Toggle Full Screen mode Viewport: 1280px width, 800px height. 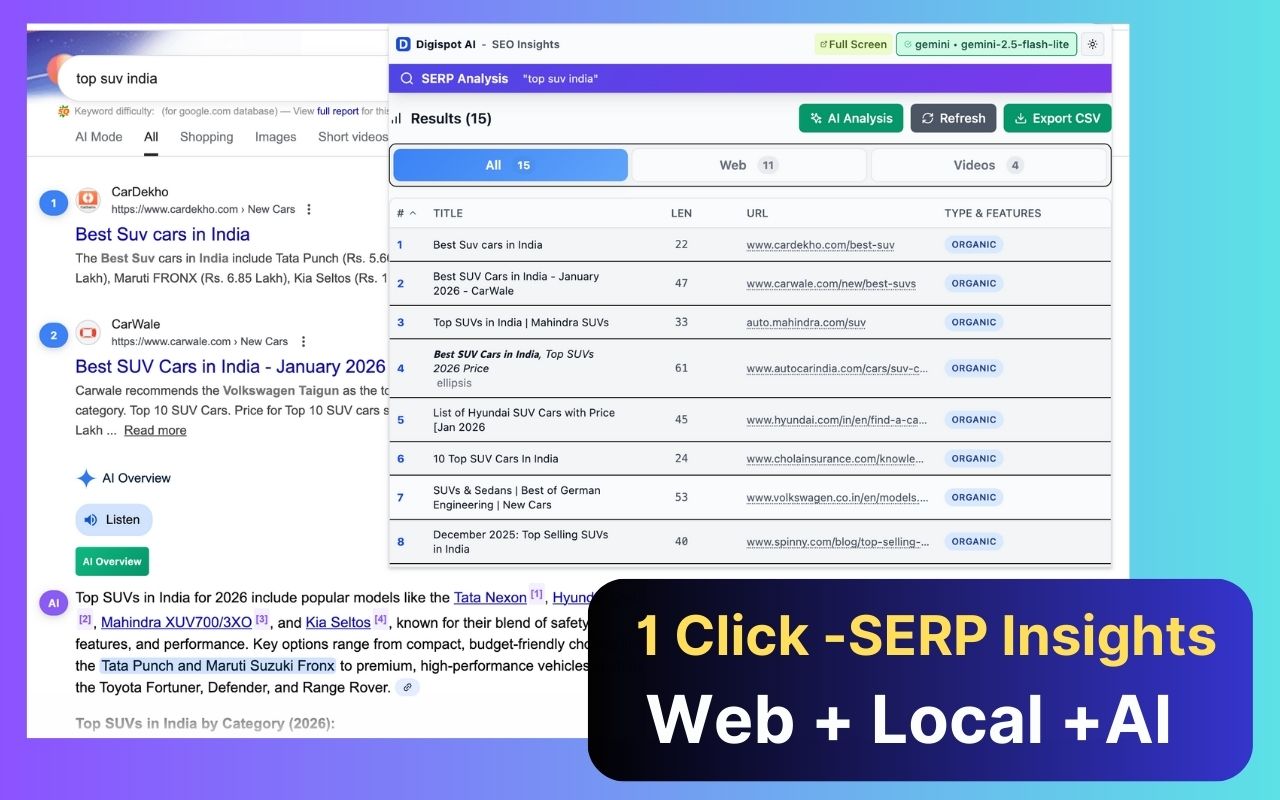coord(852,44)
